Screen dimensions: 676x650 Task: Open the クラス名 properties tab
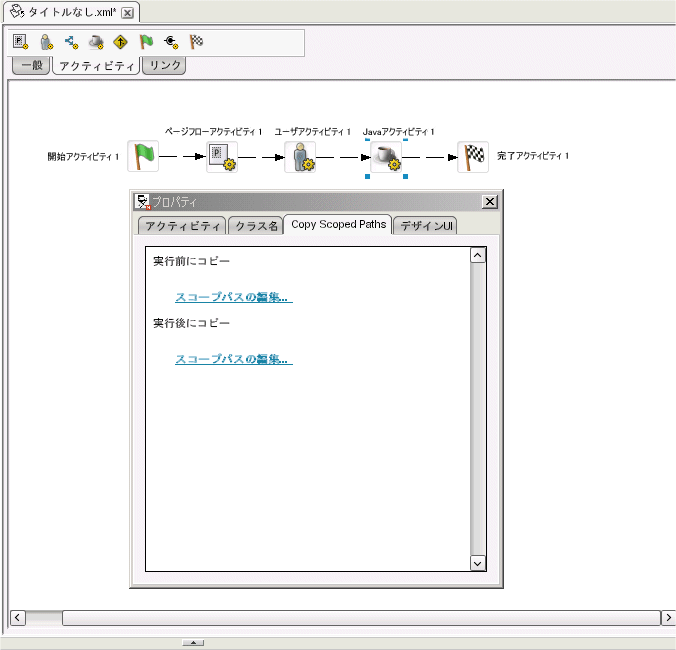[256, 225]
